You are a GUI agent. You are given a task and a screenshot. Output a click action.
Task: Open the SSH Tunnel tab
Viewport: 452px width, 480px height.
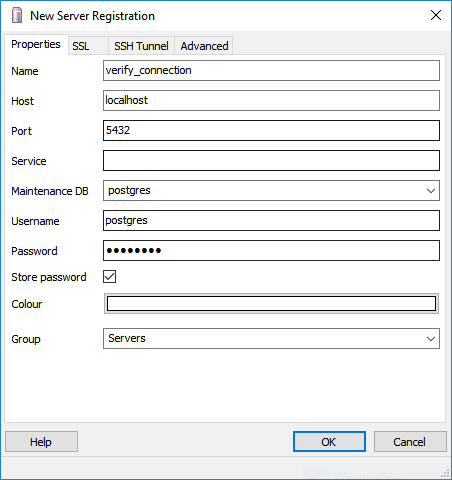[141, 46]
